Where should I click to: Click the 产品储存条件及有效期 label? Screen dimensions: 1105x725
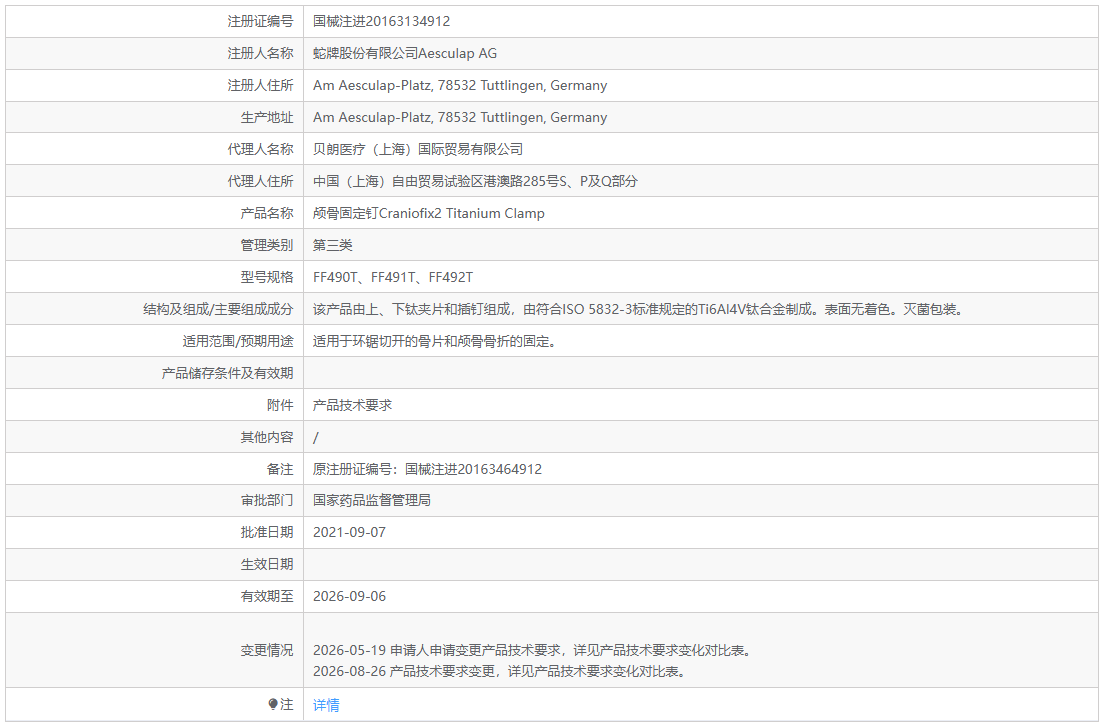tap(227, 373)
